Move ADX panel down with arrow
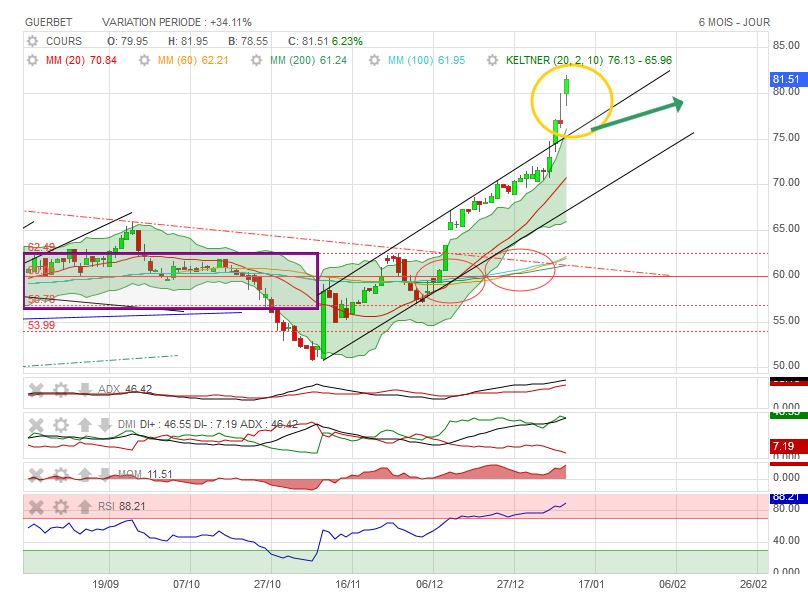The height and width of the screenshot is (599, 808). click(85, 390)
